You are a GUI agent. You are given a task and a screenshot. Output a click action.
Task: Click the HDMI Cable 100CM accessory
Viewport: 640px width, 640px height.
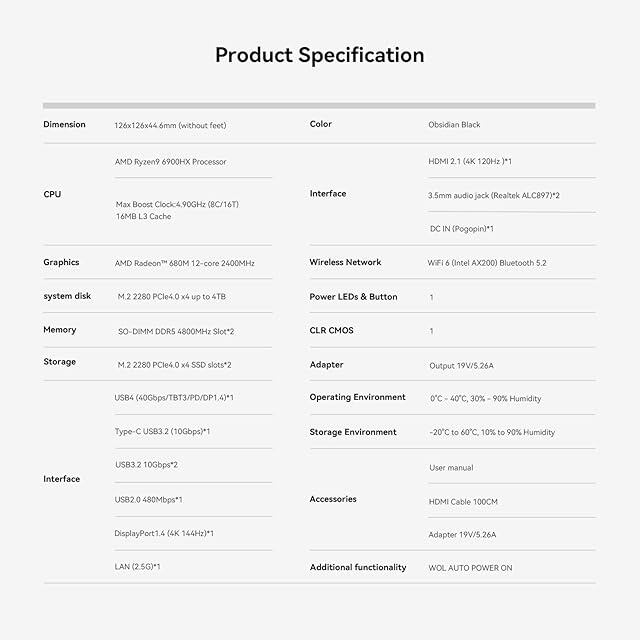[x=463, y=502]
